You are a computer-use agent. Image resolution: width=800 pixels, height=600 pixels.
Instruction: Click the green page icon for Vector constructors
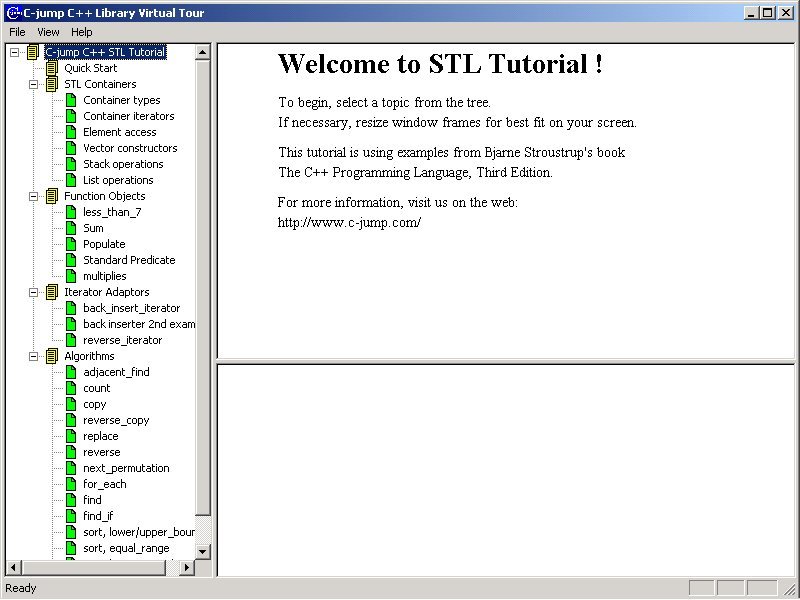coord(71,148)
